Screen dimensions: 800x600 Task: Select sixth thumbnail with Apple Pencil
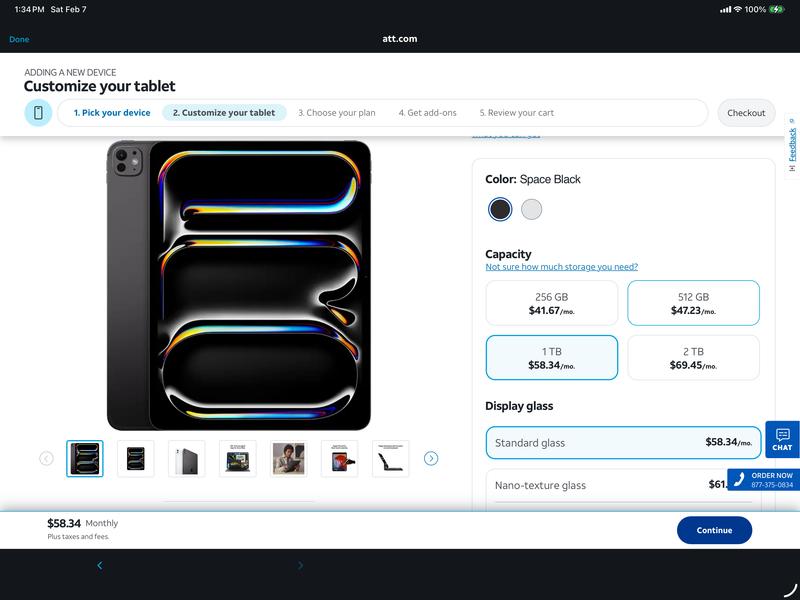[340, 459]
